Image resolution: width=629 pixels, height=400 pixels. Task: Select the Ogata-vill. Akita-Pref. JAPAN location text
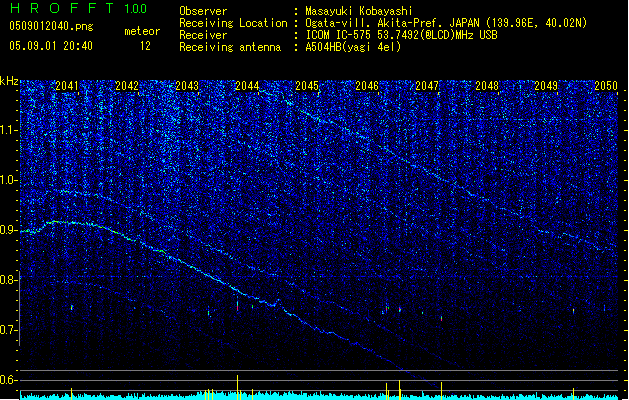446,23
